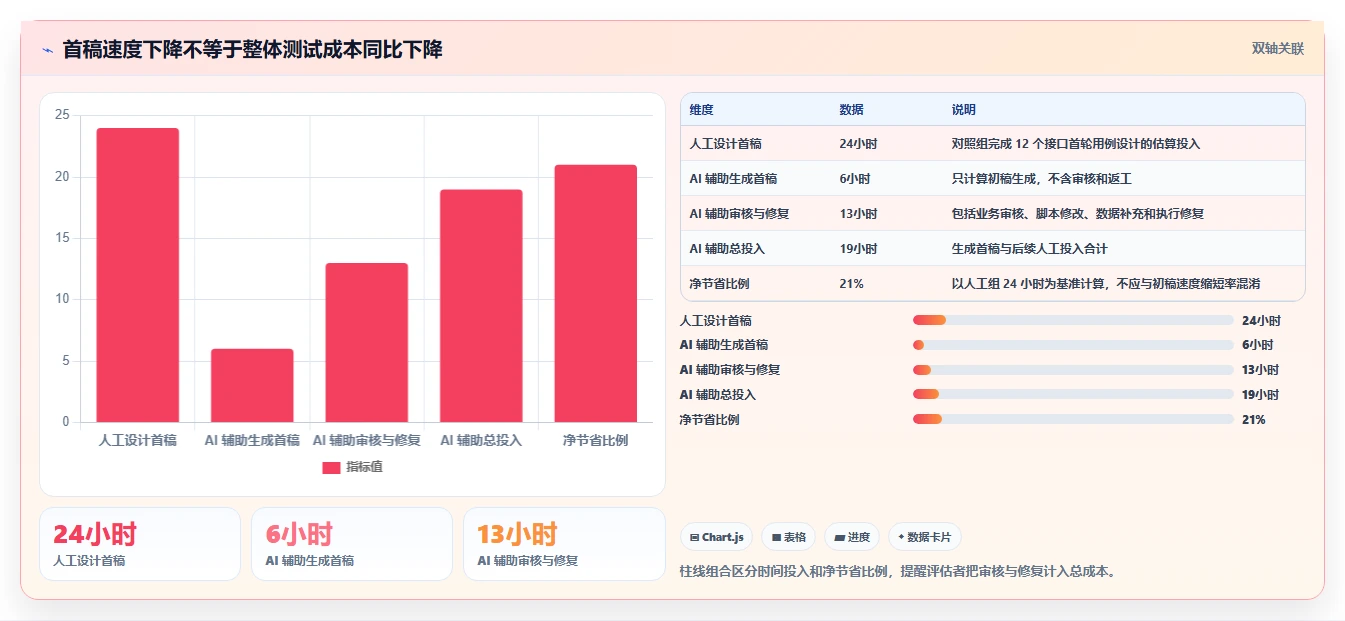This screenshot has height=621, width=1345.
Task: Click description 生成首稿与后续人工投入合计
Action: click(1030, 249)
